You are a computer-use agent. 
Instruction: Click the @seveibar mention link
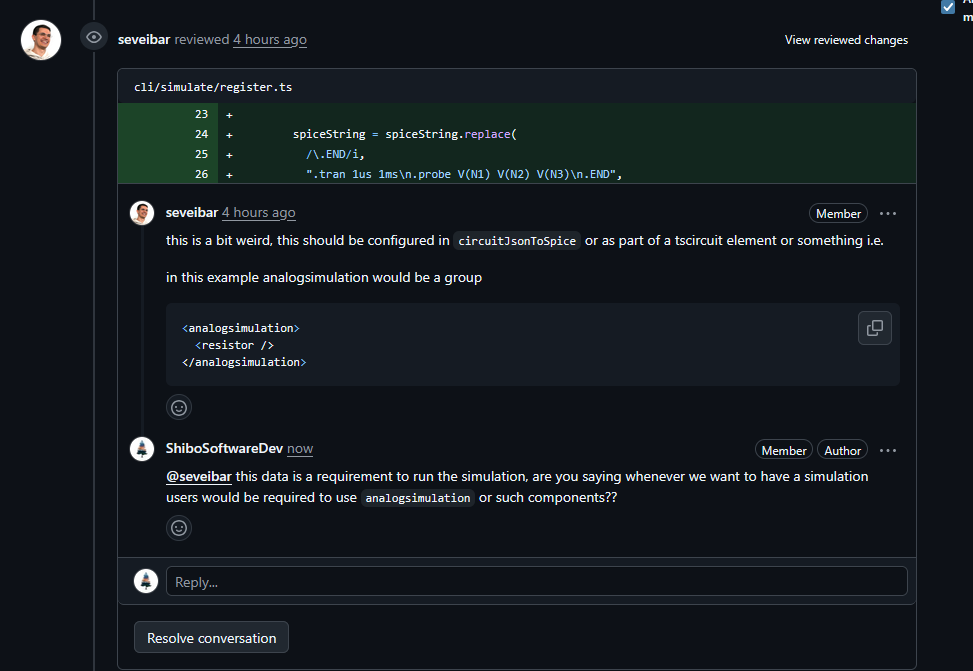pos(198,476)
